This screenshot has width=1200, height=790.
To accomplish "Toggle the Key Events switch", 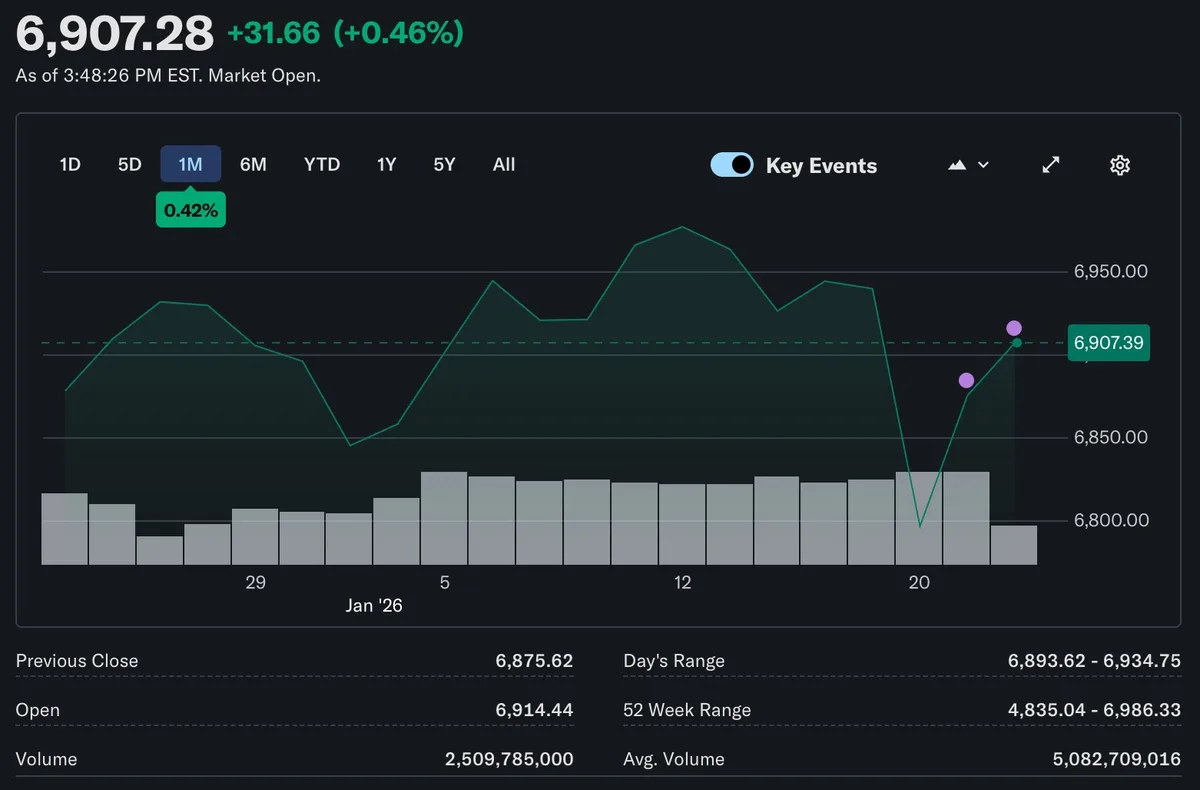I will [732, 165].
